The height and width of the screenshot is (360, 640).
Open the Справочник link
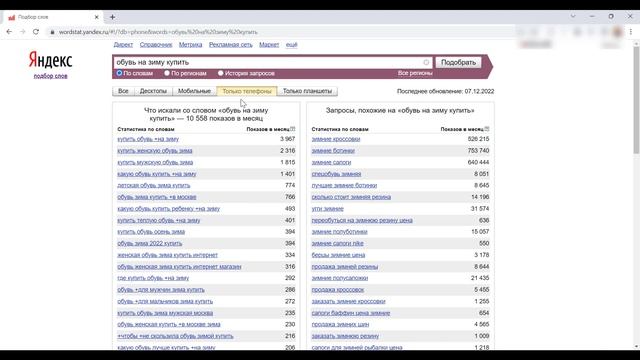pos(156,44)
